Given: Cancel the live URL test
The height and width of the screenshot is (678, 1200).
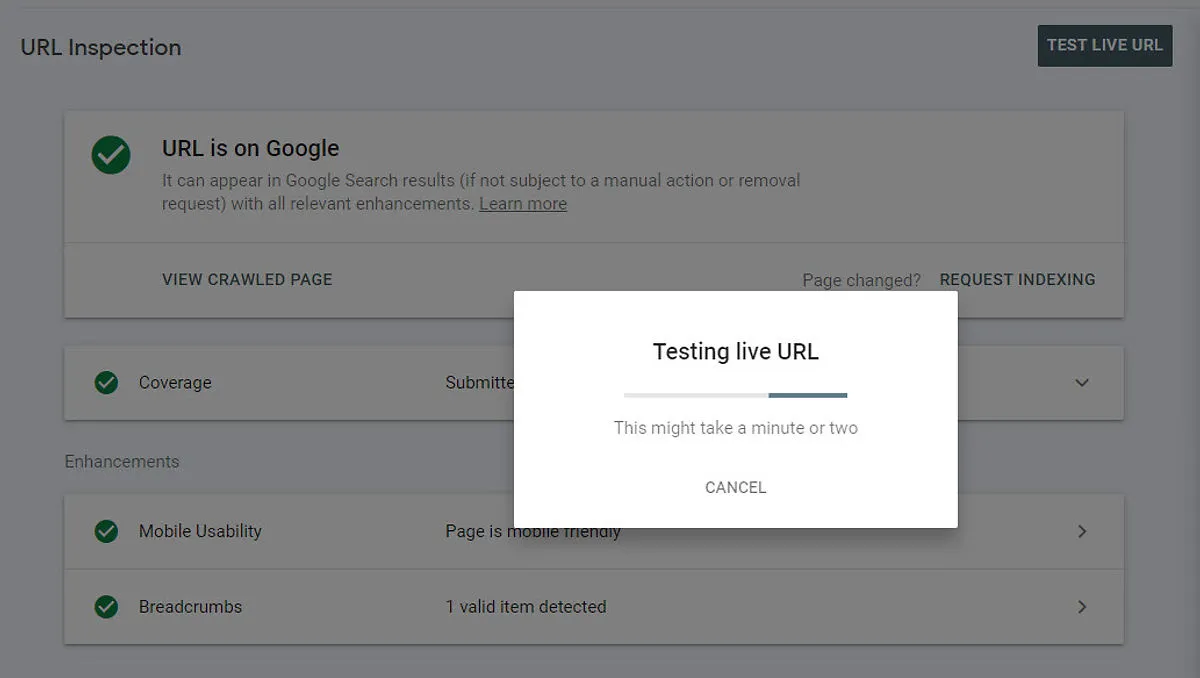Looking at the screenshot, I should 735,487.
